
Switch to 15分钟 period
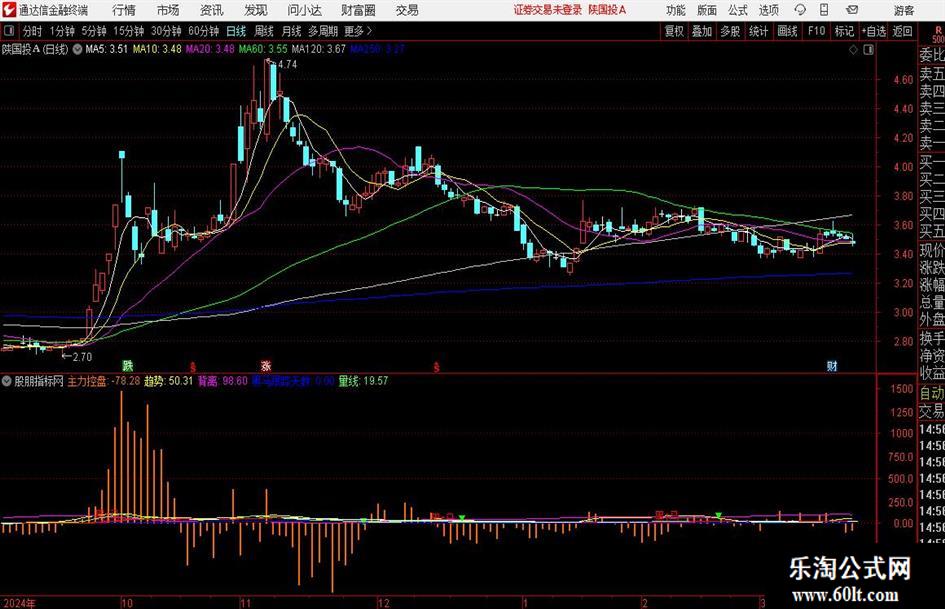pos(128,31)
